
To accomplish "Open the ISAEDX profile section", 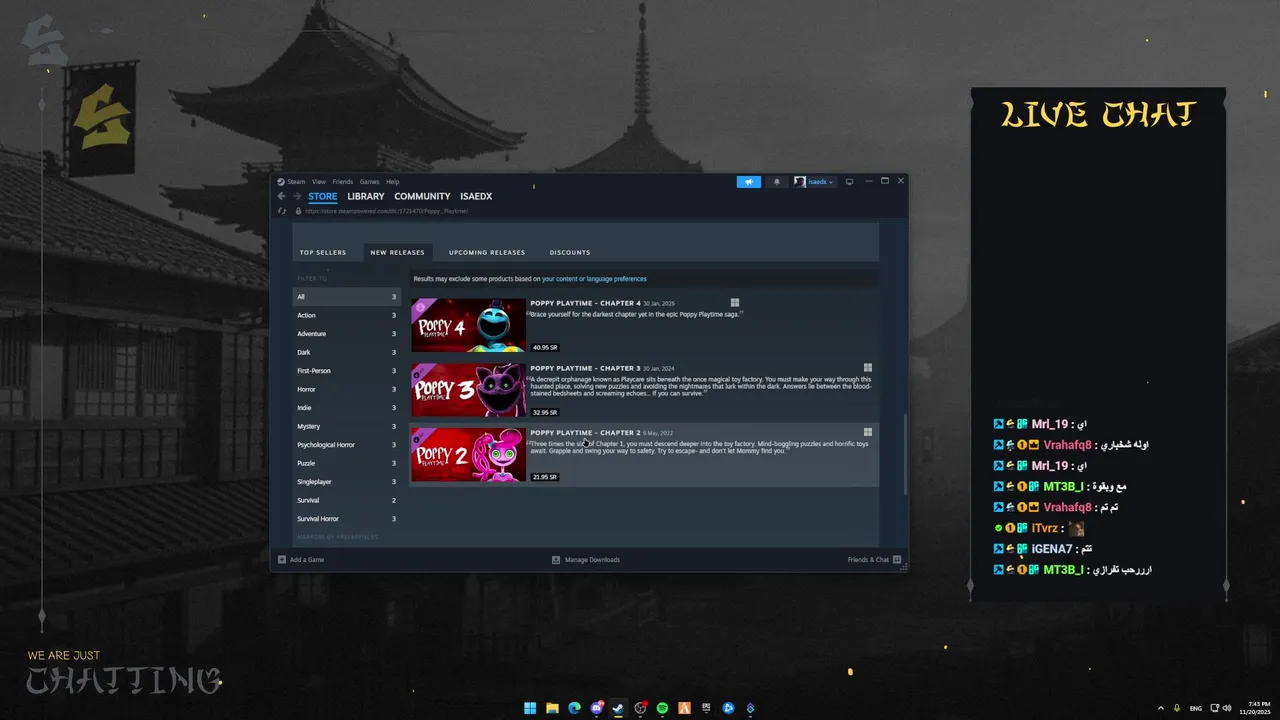I will (476, 197).
